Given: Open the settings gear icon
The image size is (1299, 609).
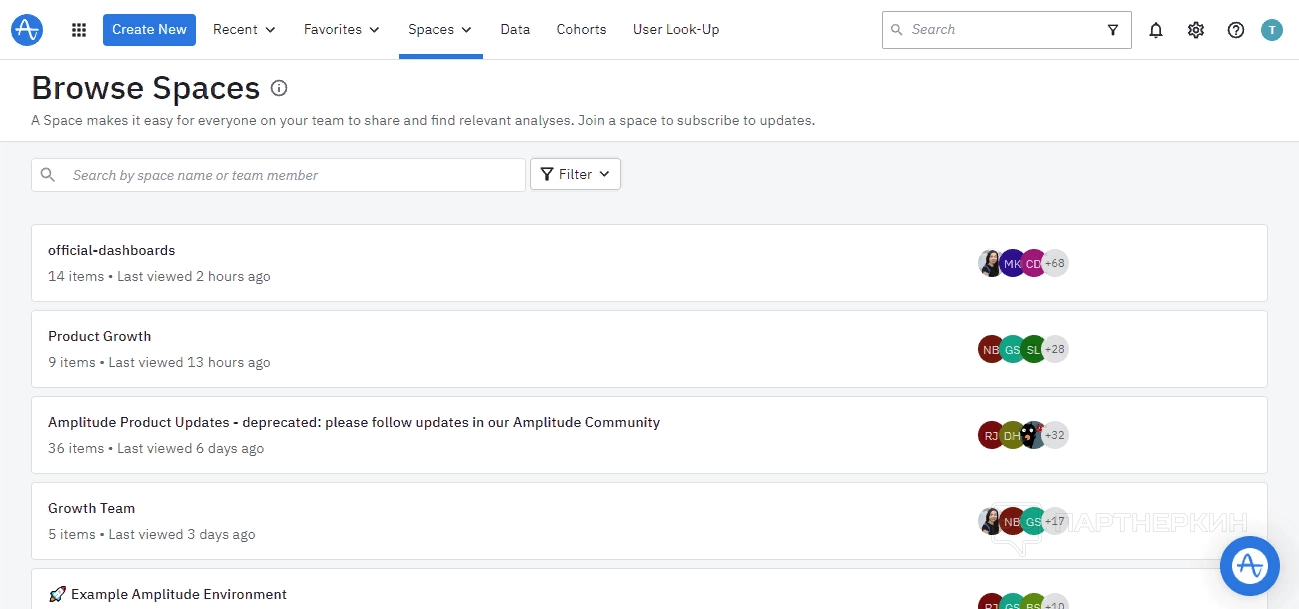Looking at the screenshot, I should (1196, 30).
